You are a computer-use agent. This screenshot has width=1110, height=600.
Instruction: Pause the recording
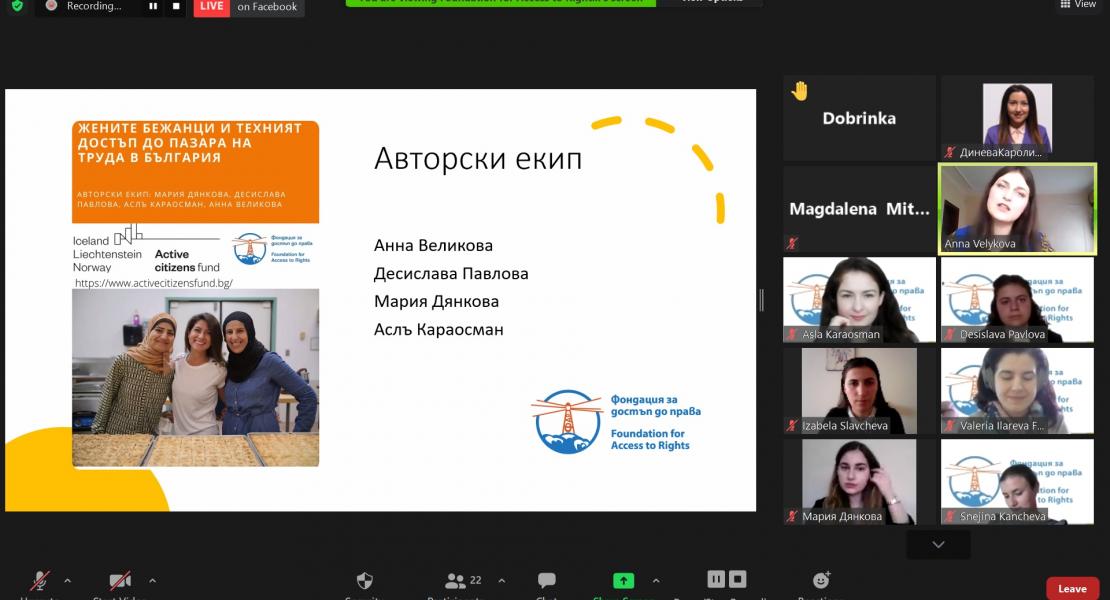(152, 6)
